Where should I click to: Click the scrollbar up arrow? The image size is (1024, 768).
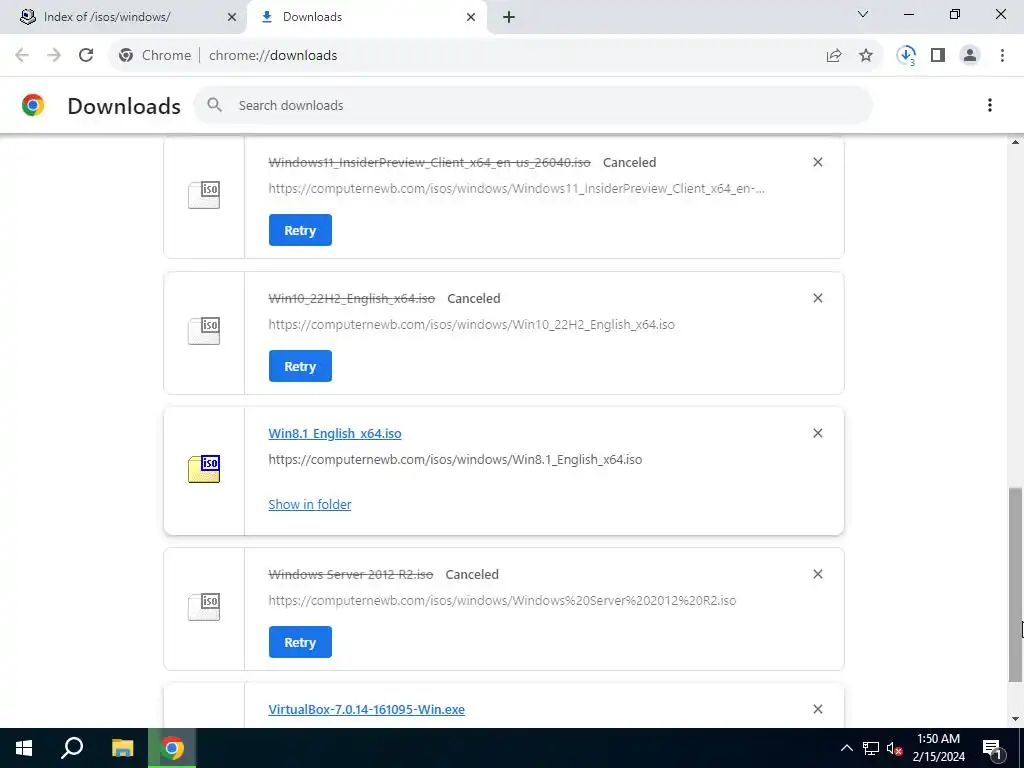coord(1016,142)
